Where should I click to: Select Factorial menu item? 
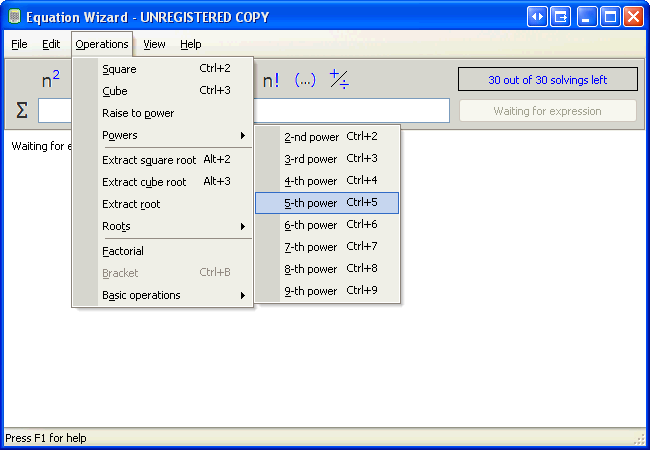tap(162, 251)
